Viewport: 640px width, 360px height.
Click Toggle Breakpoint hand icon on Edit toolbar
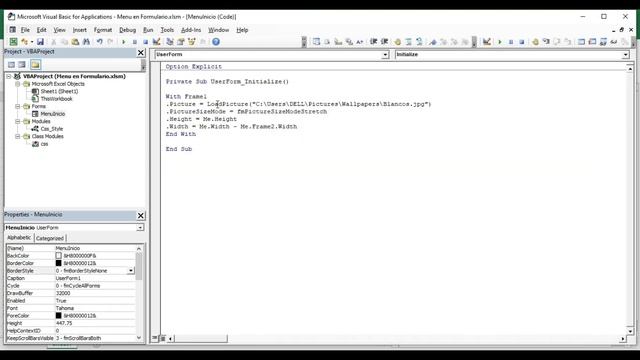pos(398,42)
